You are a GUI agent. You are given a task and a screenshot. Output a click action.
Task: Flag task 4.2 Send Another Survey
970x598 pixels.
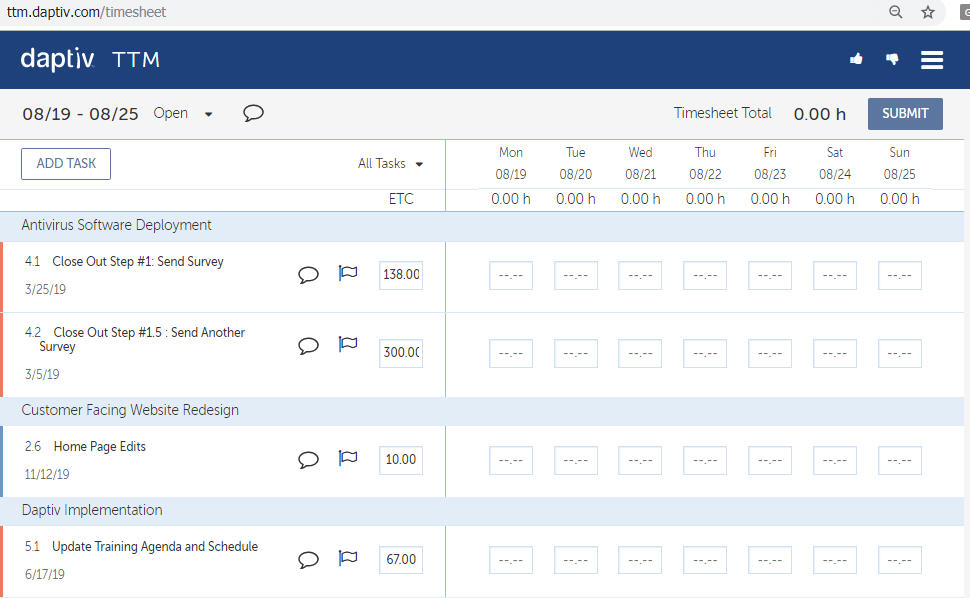pyautogui.click(x=348, y=343)
